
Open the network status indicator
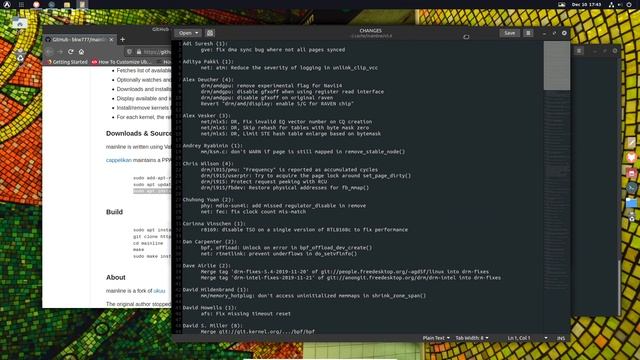pyautogui.click(x=611, y=4)
